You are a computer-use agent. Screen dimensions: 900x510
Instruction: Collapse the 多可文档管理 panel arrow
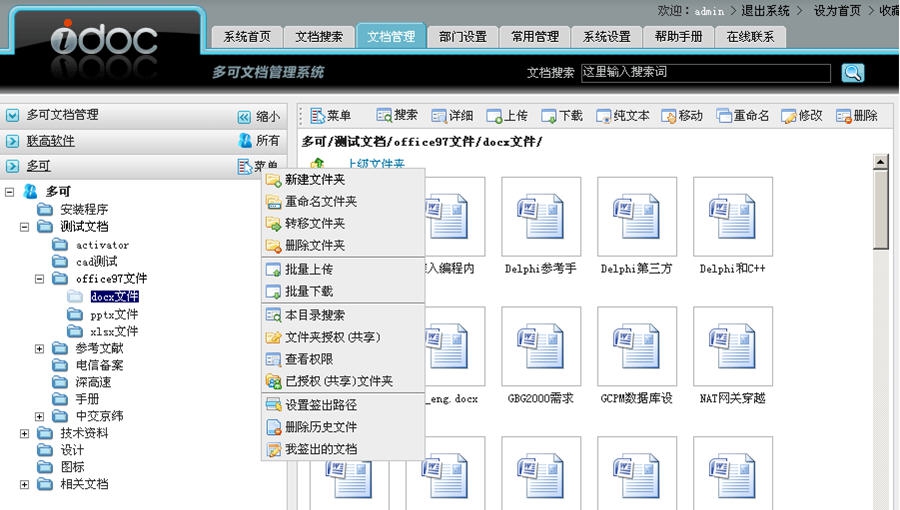tap(13, 115)
